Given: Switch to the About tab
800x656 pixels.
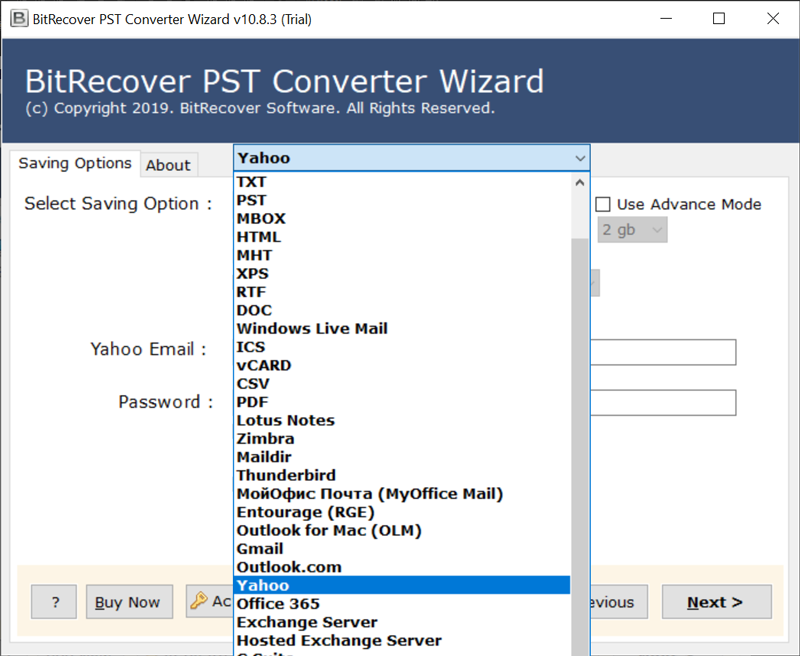Looking at the screenshot, I should pyautogui.click(x=168, y=165).
